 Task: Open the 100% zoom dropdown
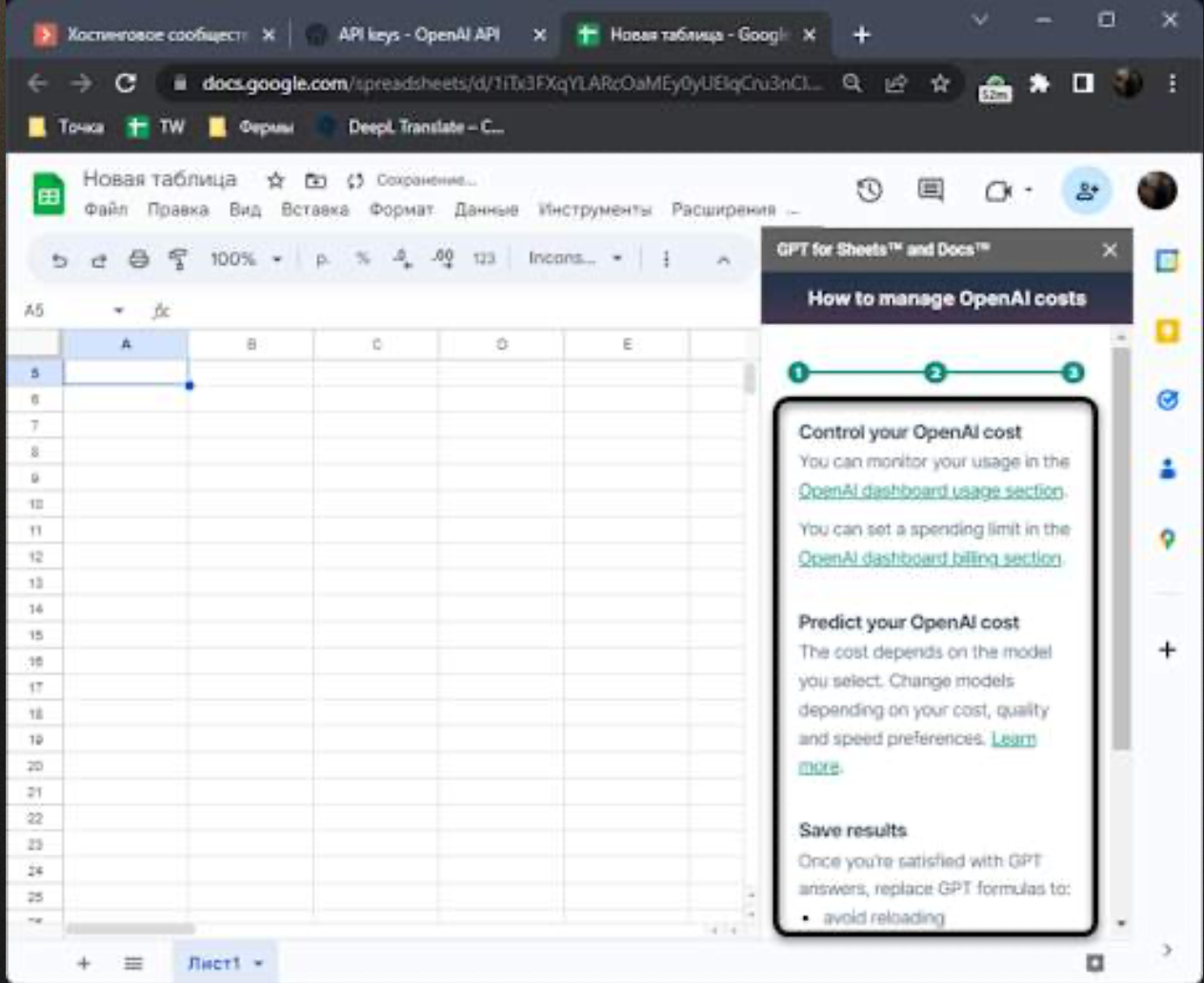point(246,259)
